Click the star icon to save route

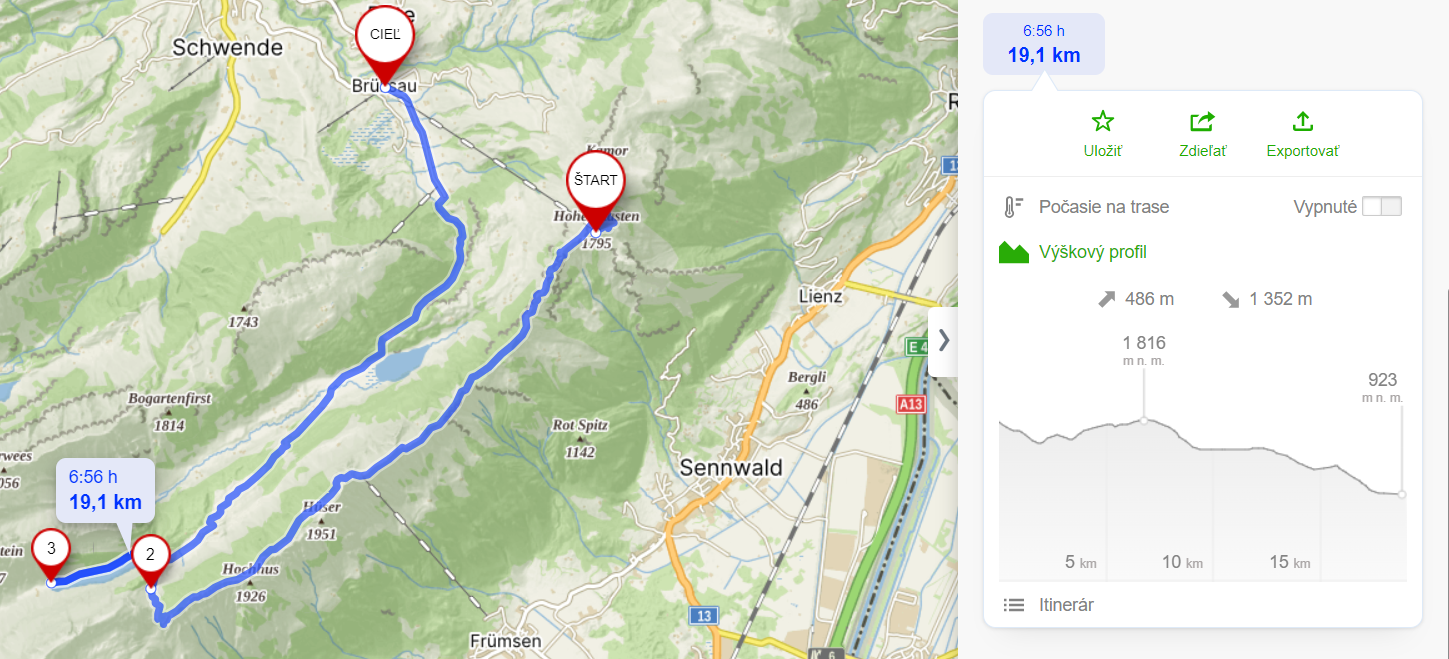pyautogui.click(x=1102, y=122)
